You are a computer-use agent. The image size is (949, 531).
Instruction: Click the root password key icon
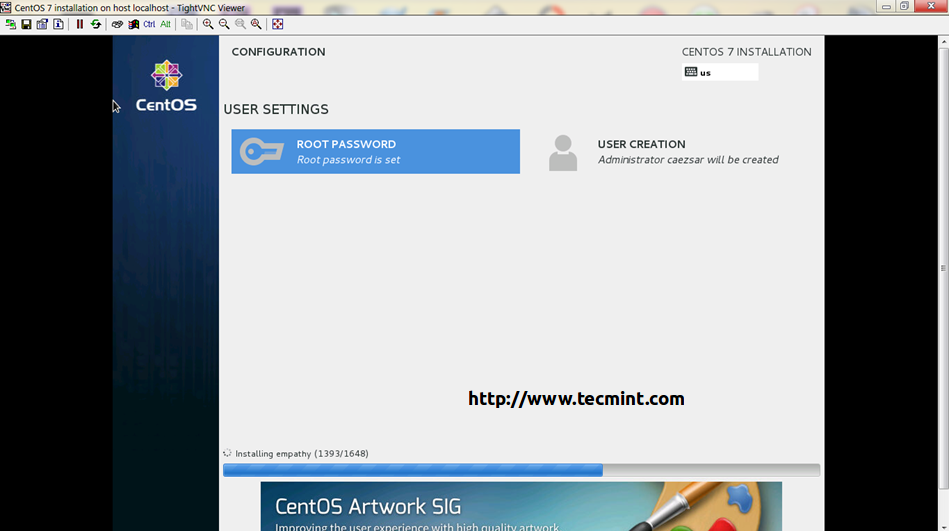pos(261,151)
